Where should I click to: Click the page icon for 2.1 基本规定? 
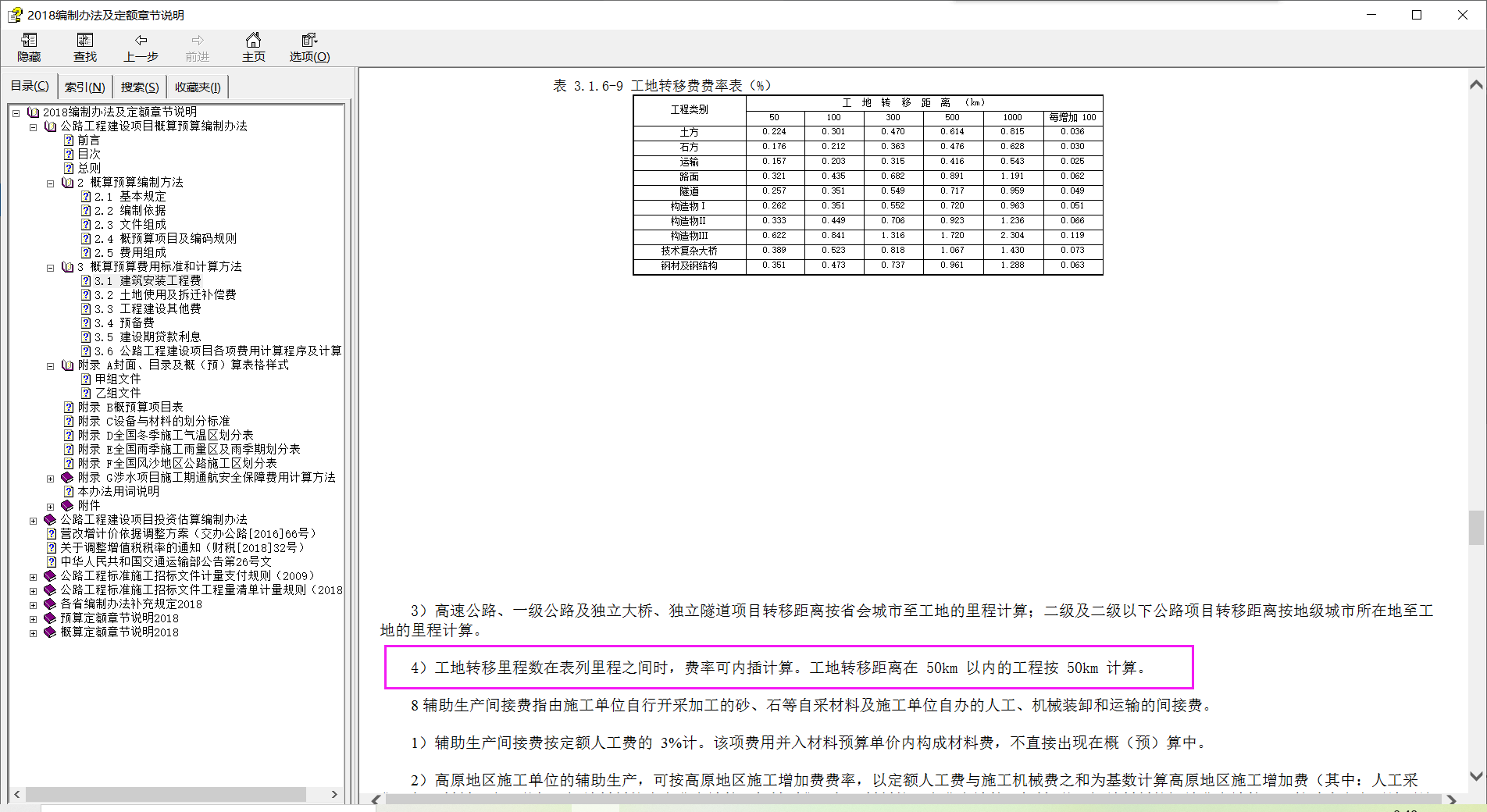point(86,197)
